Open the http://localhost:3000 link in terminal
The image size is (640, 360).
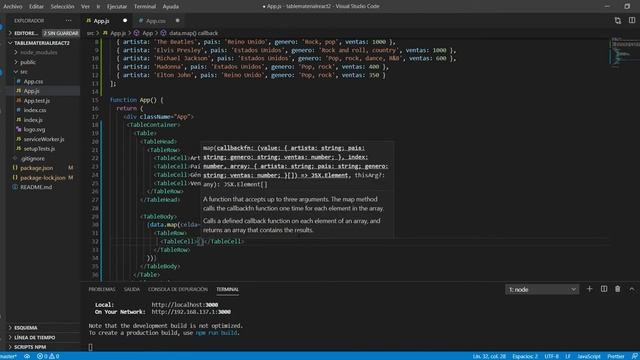point(184,305)
